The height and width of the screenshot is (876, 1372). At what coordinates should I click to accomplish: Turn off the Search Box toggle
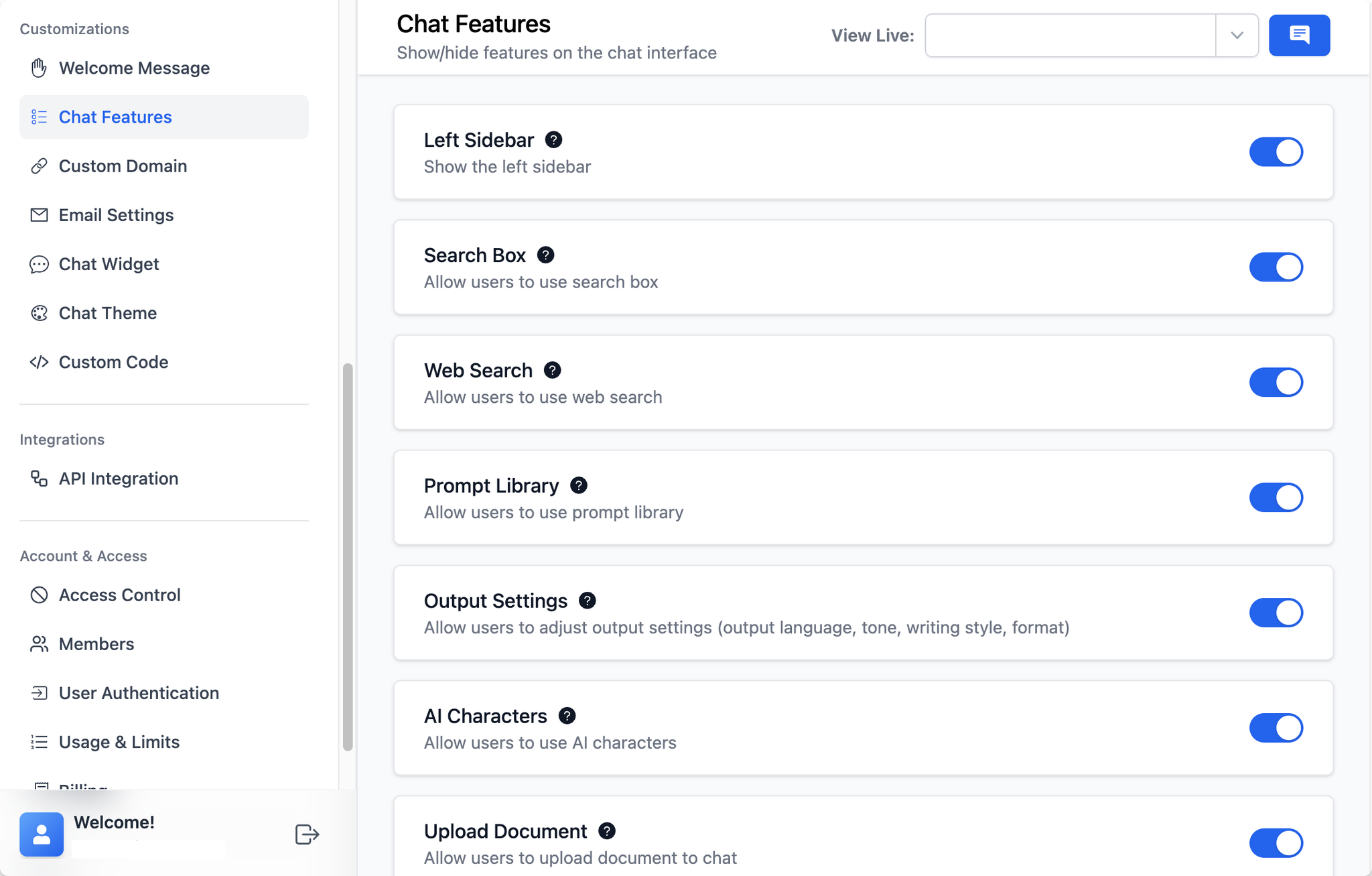click(x=1276, y=267)
